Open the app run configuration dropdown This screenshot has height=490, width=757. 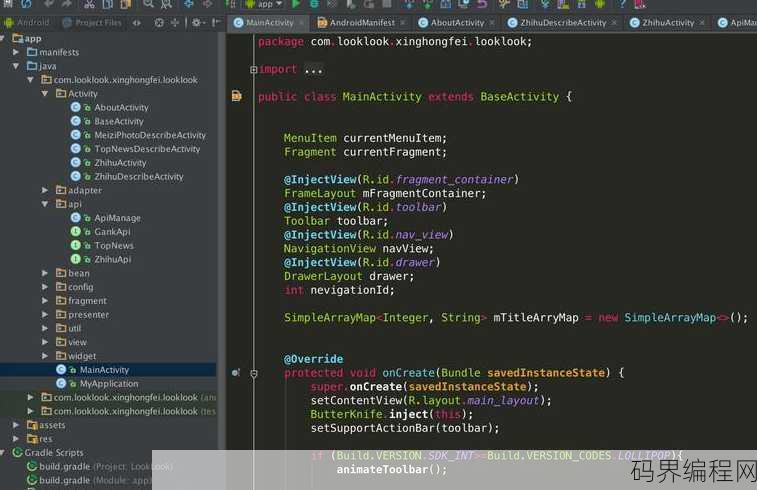tap(264, 4)
